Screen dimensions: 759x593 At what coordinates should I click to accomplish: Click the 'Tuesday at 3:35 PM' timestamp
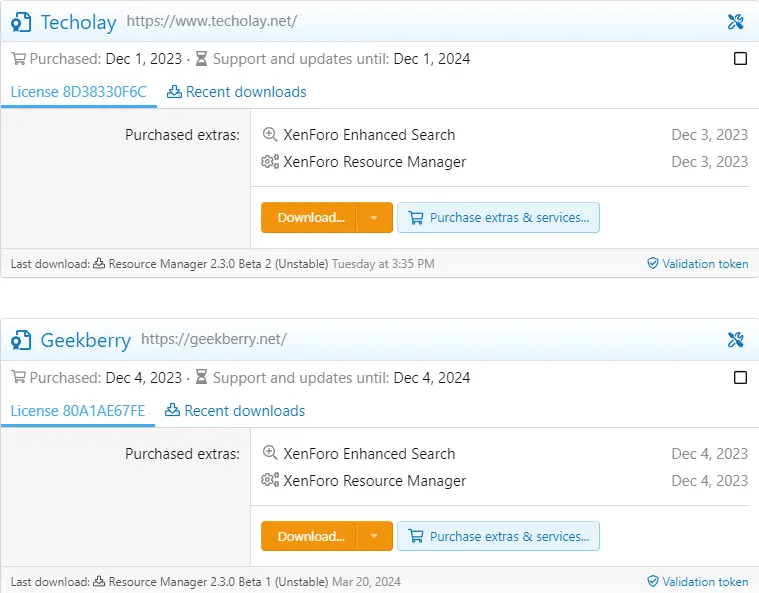tap(383, 264)
